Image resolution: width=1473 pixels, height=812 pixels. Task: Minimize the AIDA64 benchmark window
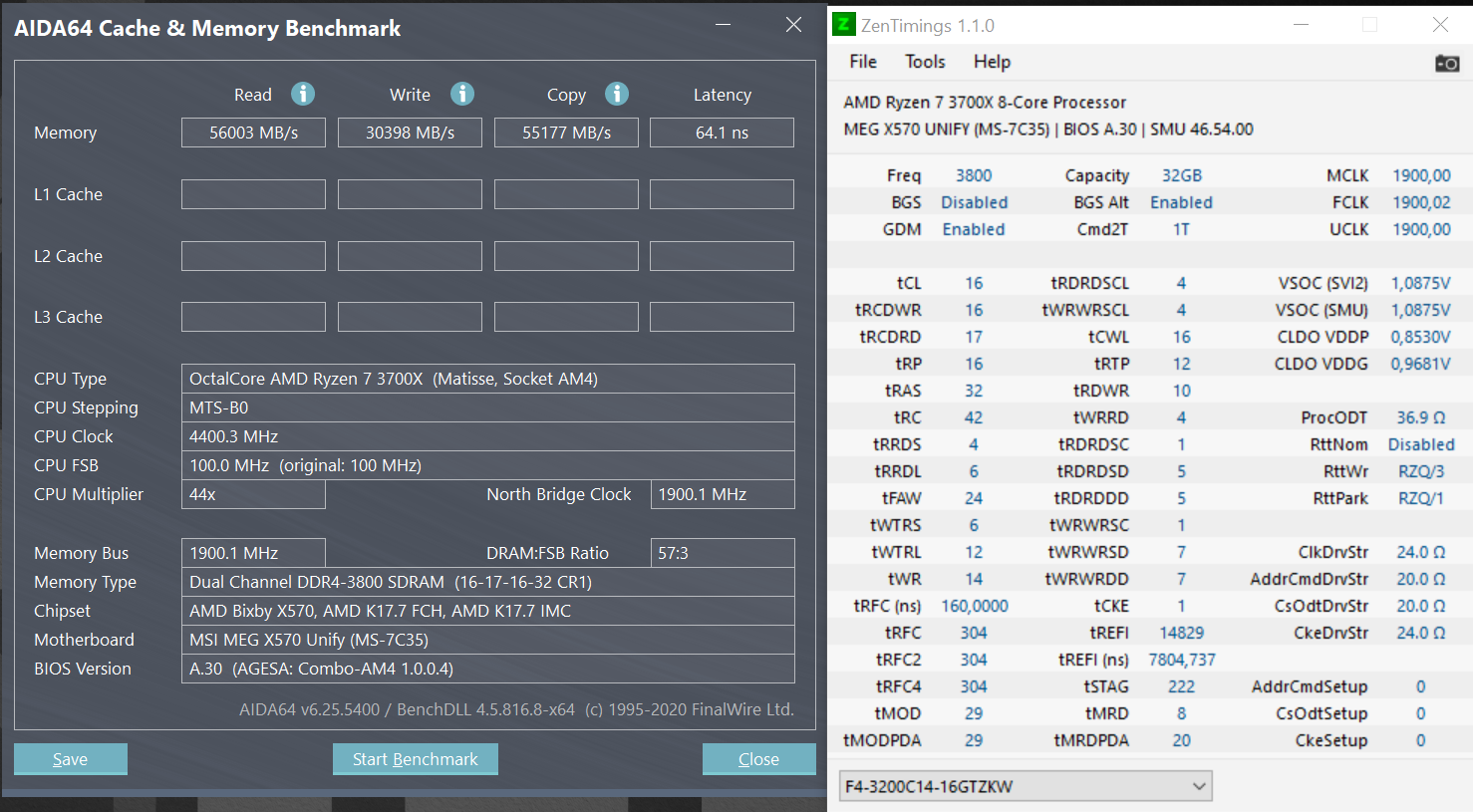click(724, 25)
